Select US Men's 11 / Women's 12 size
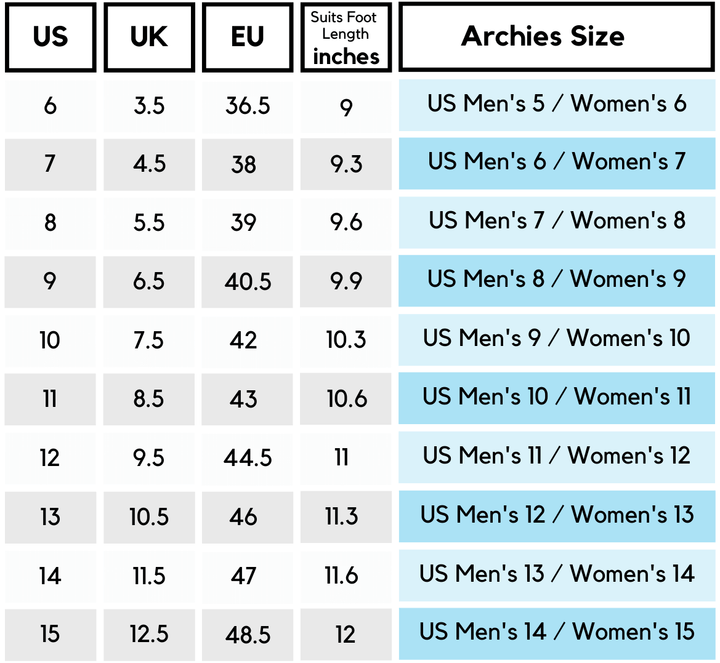 pos(557,457)
